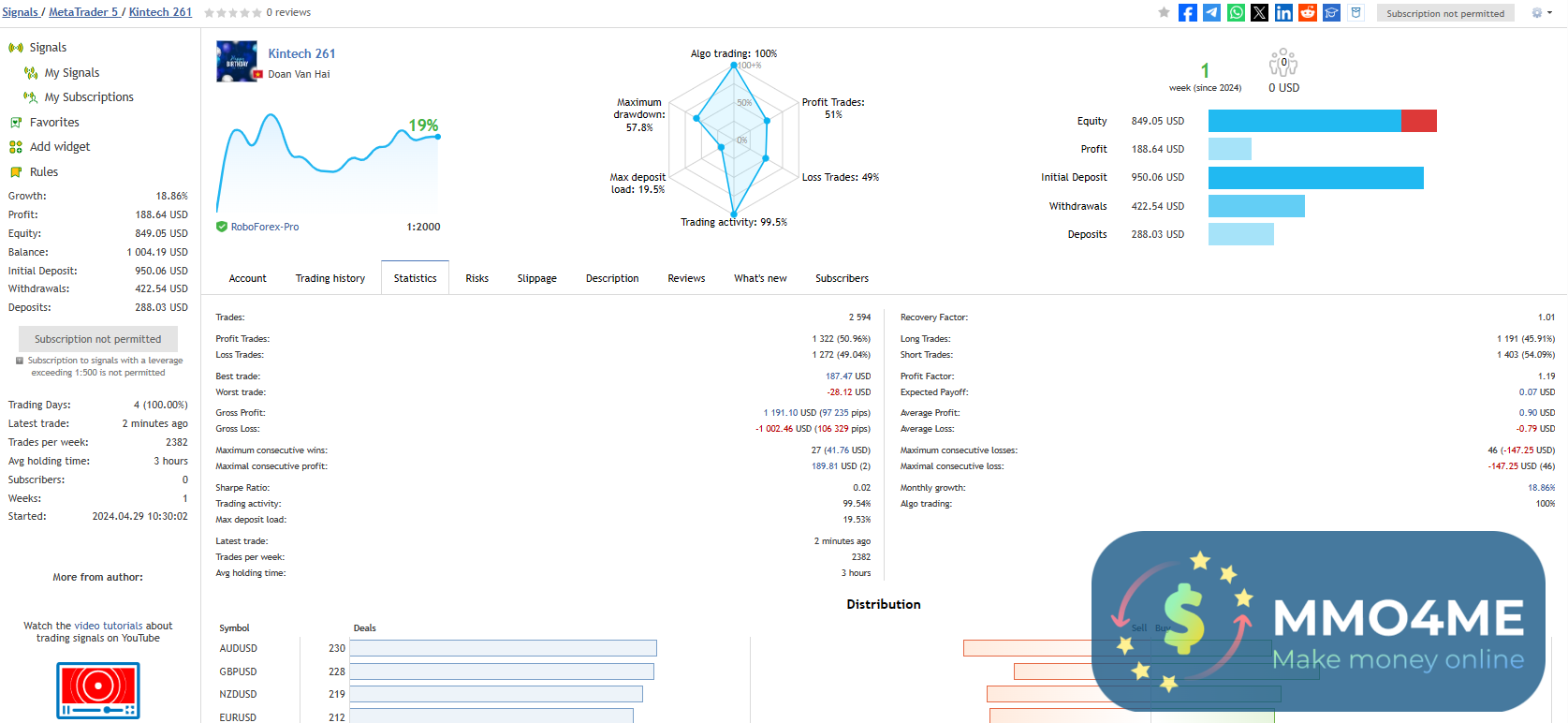Screen dimensions: 1568x723
Task: Open the Account tab
Action: pos(248,278)
